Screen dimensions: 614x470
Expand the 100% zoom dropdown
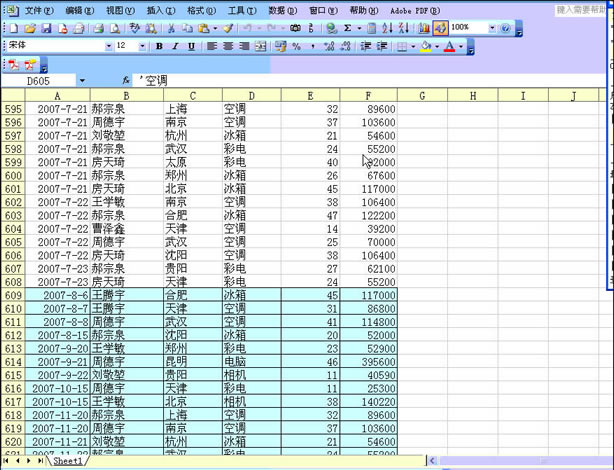tap(492, 28)
